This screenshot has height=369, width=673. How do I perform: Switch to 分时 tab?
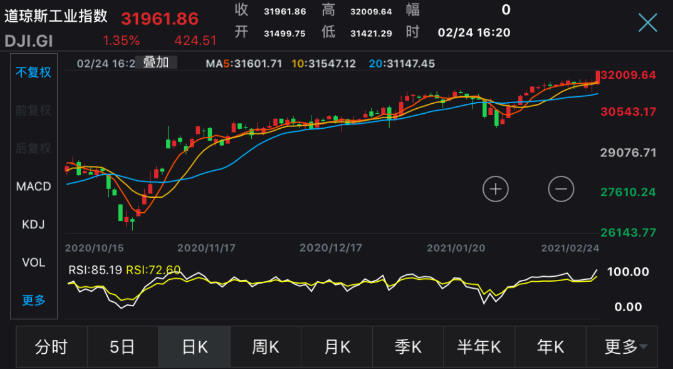[x=52, y=346]
